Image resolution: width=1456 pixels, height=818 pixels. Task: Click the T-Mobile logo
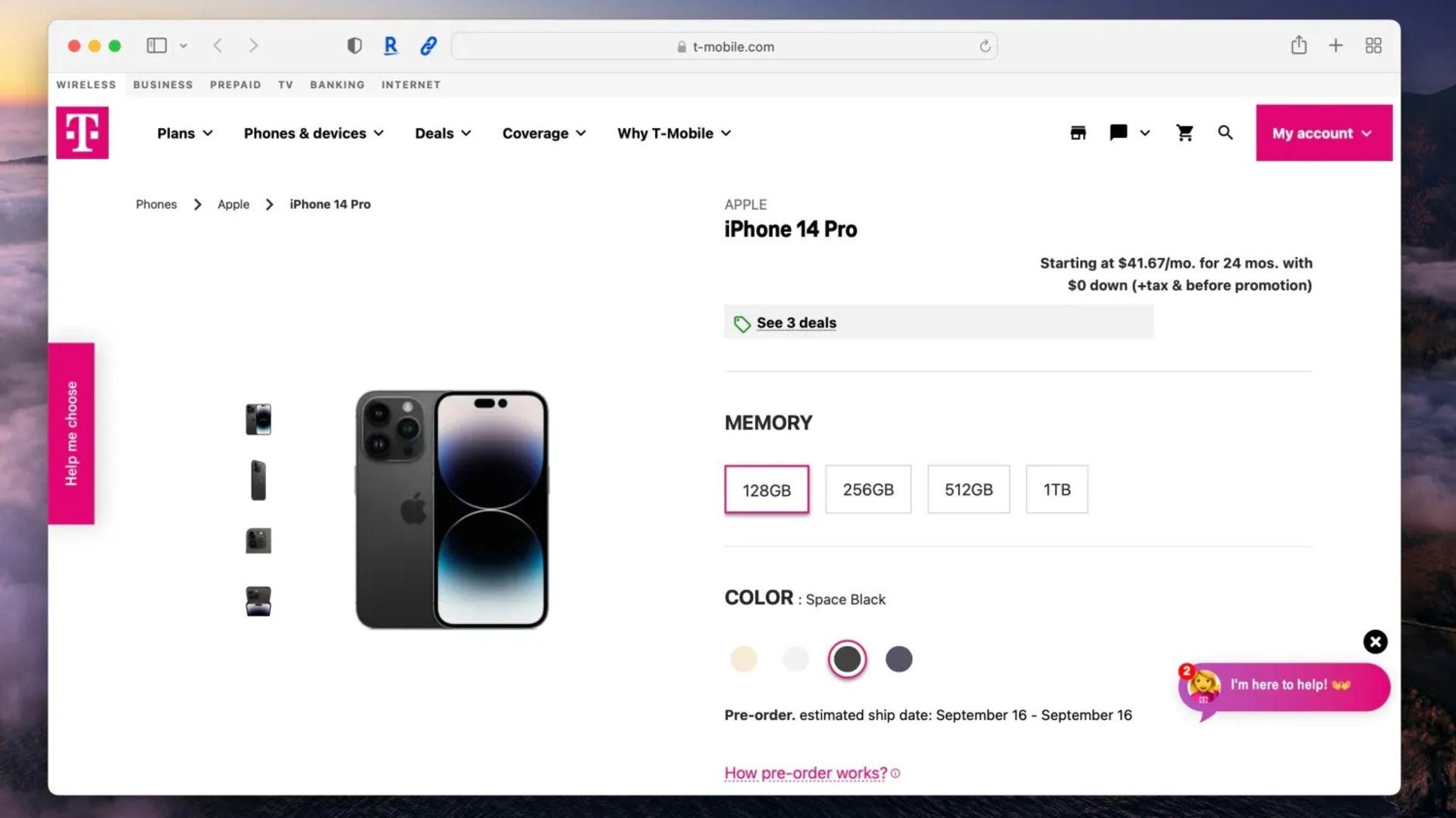point(82,133)
